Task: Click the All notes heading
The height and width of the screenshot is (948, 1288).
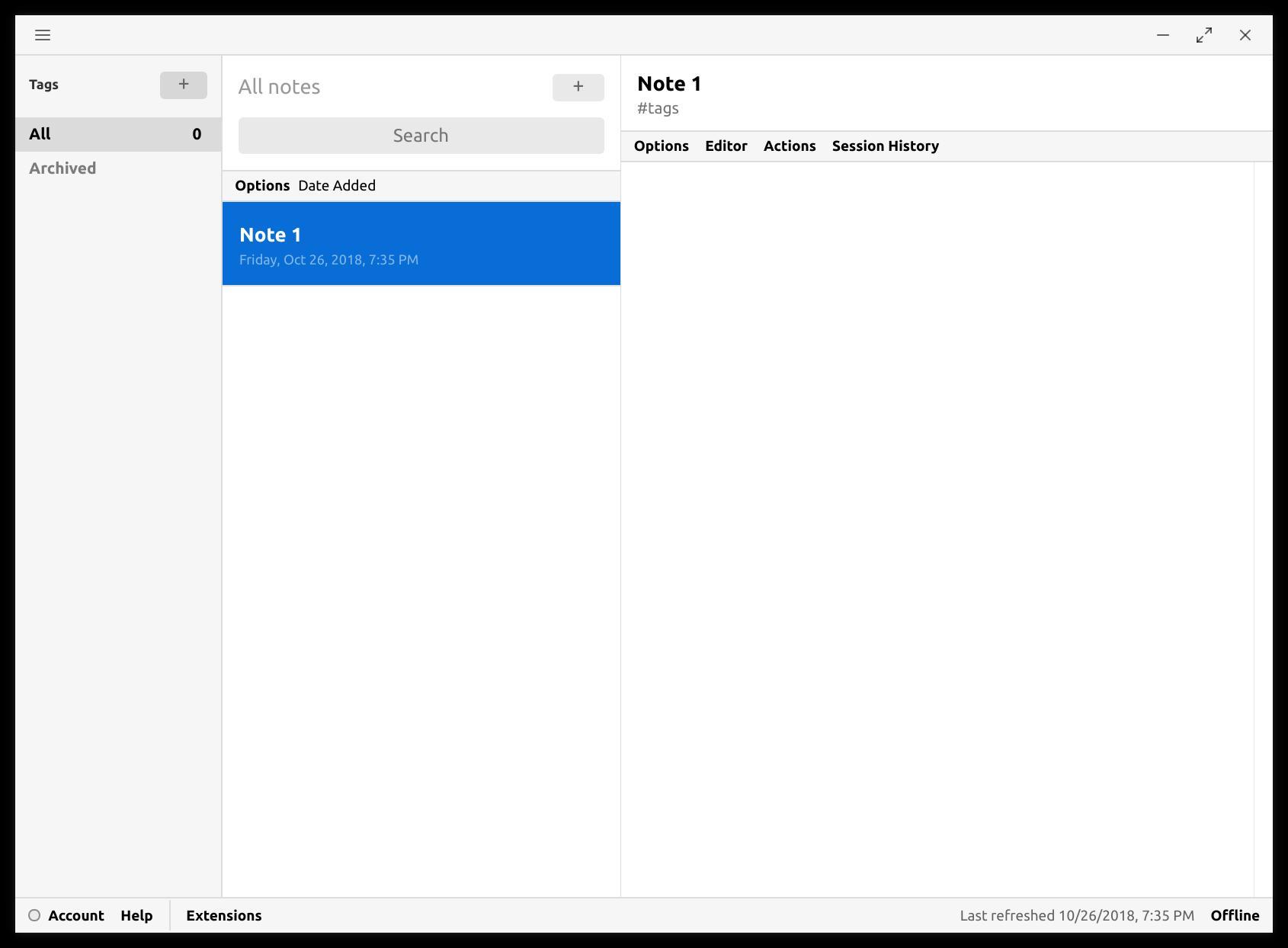Action: (279, 87)
